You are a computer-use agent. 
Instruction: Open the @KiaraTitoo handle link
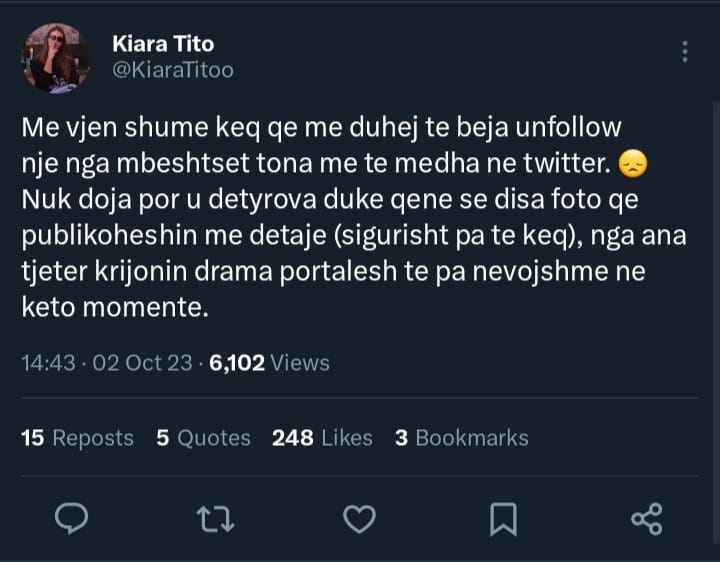coord(173,71)
